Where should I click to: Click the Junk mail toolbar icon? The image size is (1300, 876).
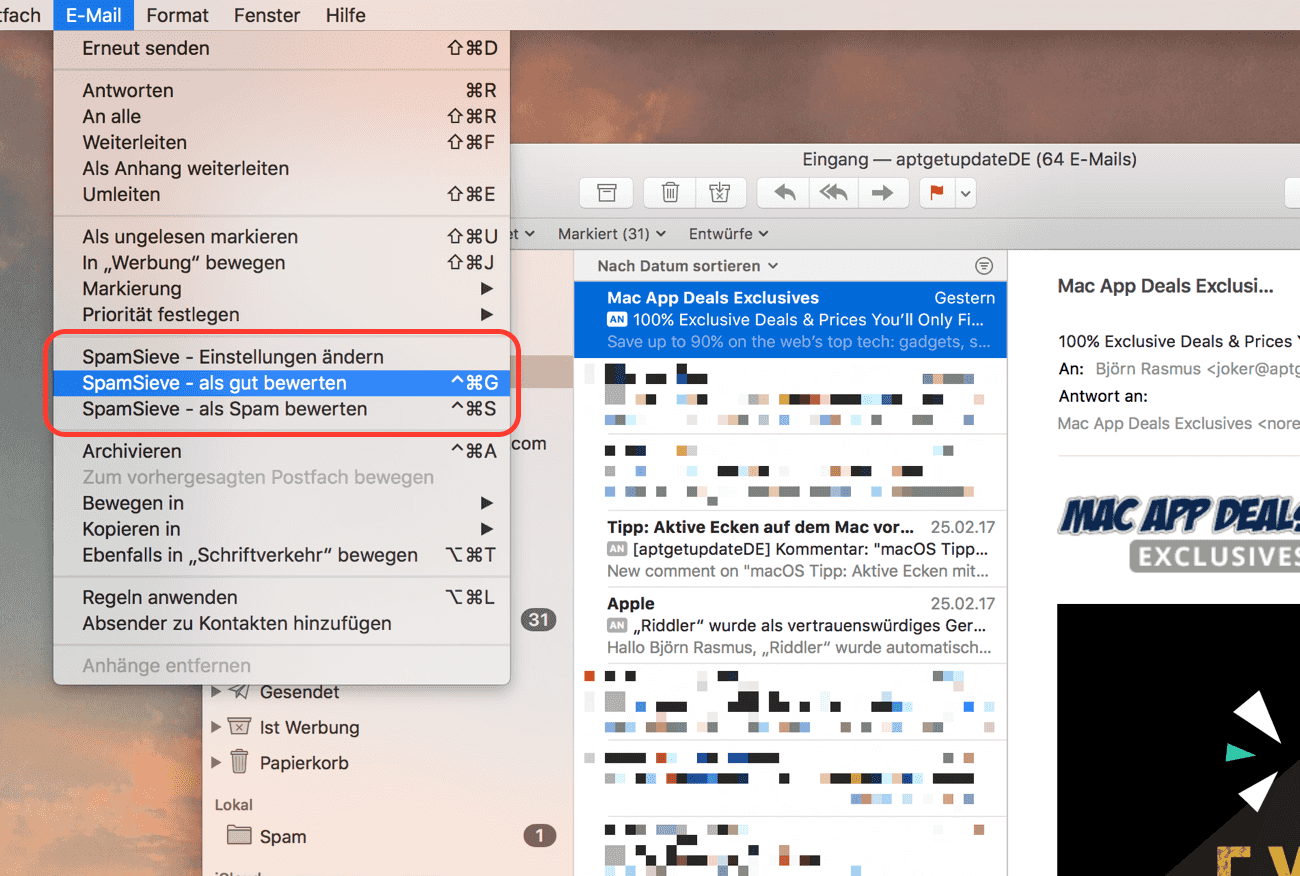(x=720, y=193)
